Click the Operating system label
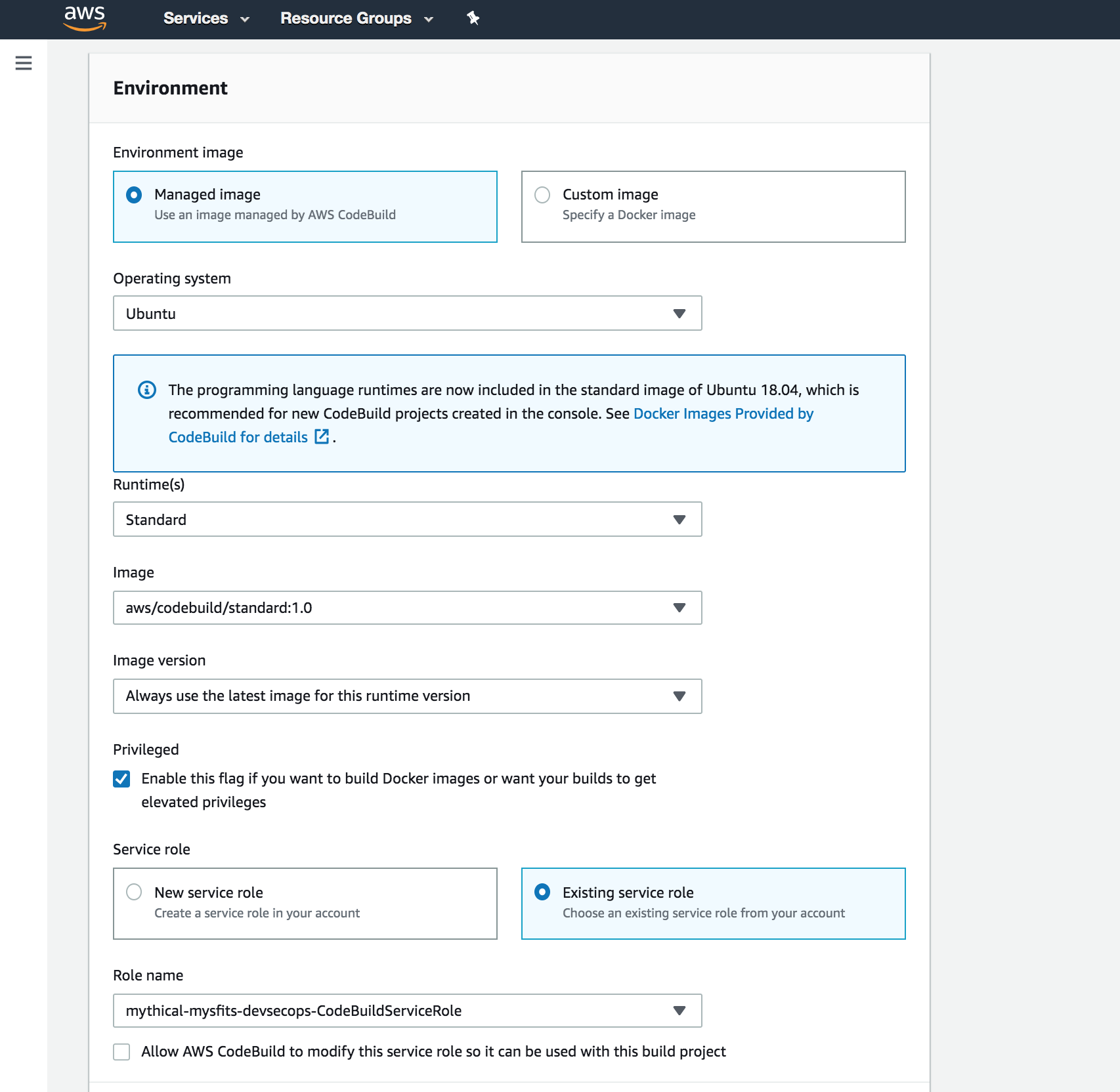1120x1092 pixels. click(x=172, y=278)
